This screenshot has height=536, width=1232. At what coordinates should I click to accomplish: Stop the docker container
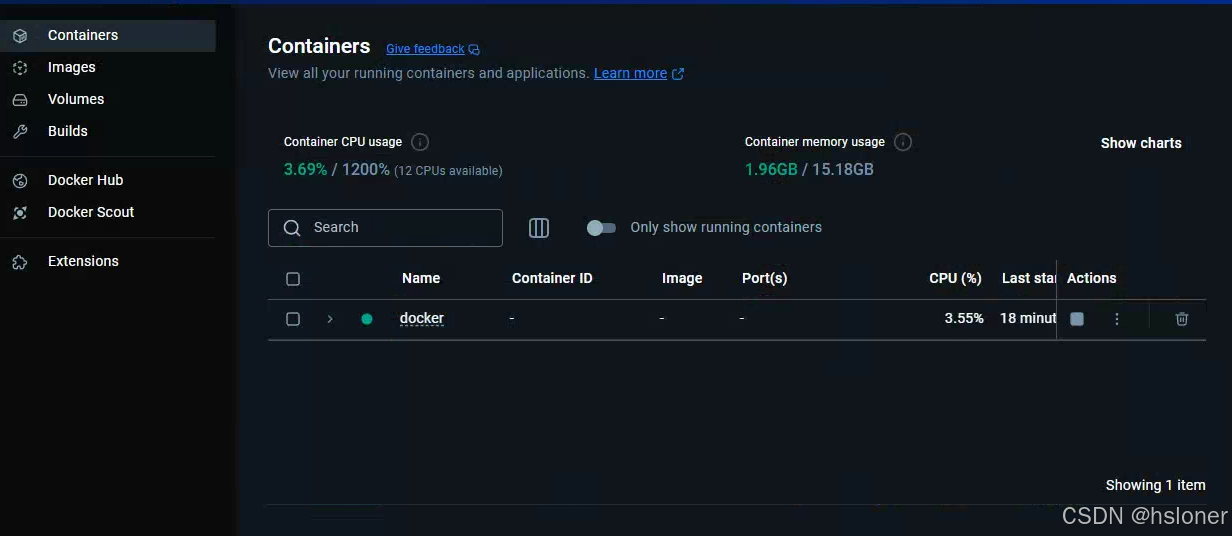pos(1077,319)
